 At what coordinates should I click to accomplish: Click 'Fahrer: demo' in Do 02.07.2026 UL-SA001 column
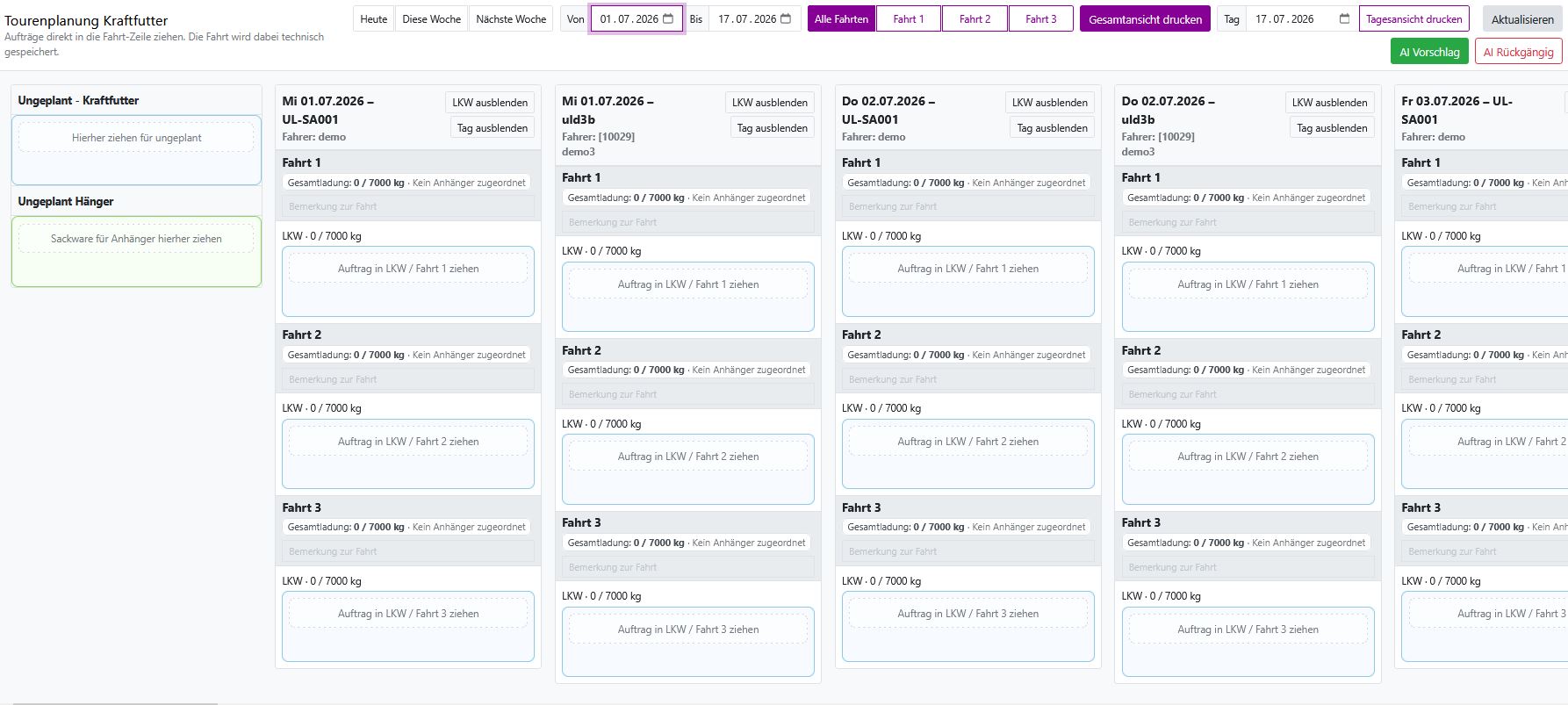874,137
